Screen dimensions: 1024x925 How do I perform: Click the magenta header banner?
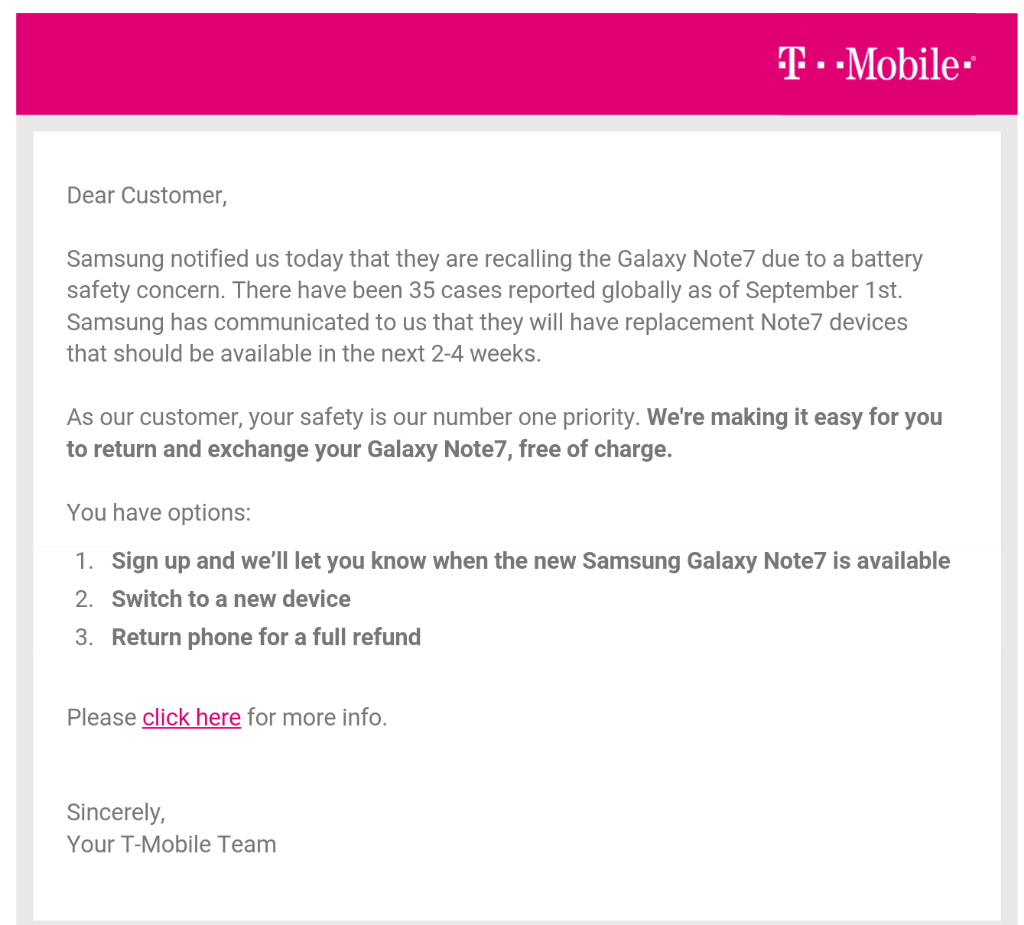[x=517, y=64]
